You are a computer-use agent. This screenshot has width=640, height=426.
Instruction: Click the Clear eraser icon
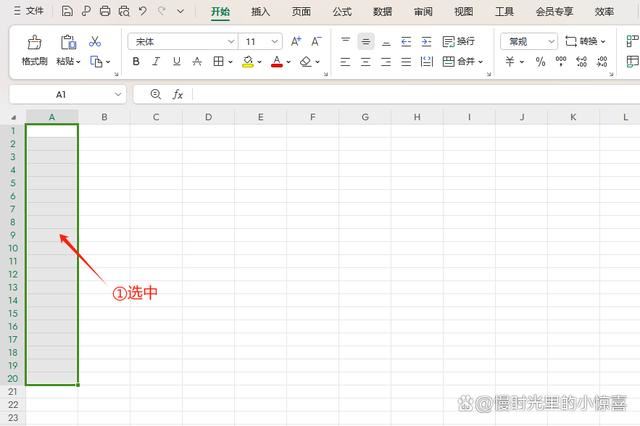(306, 62)
